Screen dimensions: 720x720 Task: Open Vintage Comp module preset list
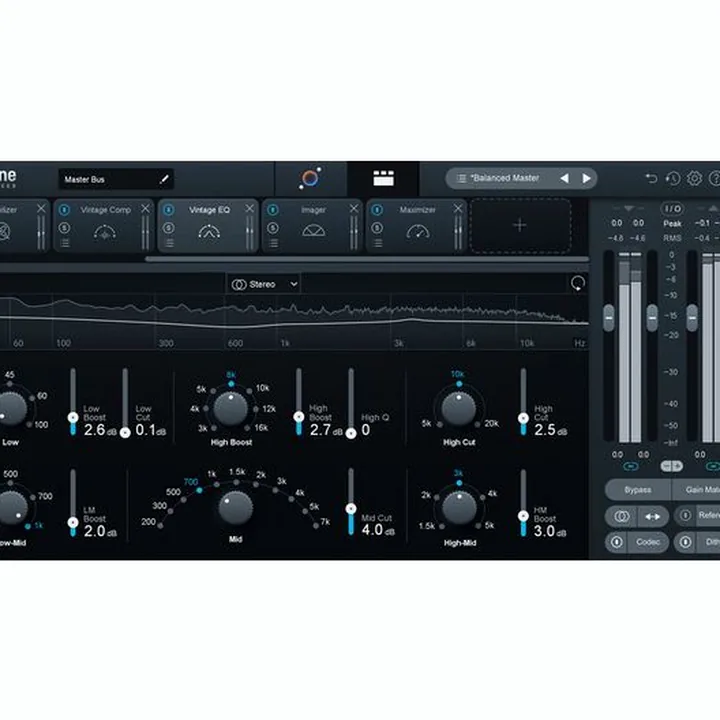[x=65, y=243]
